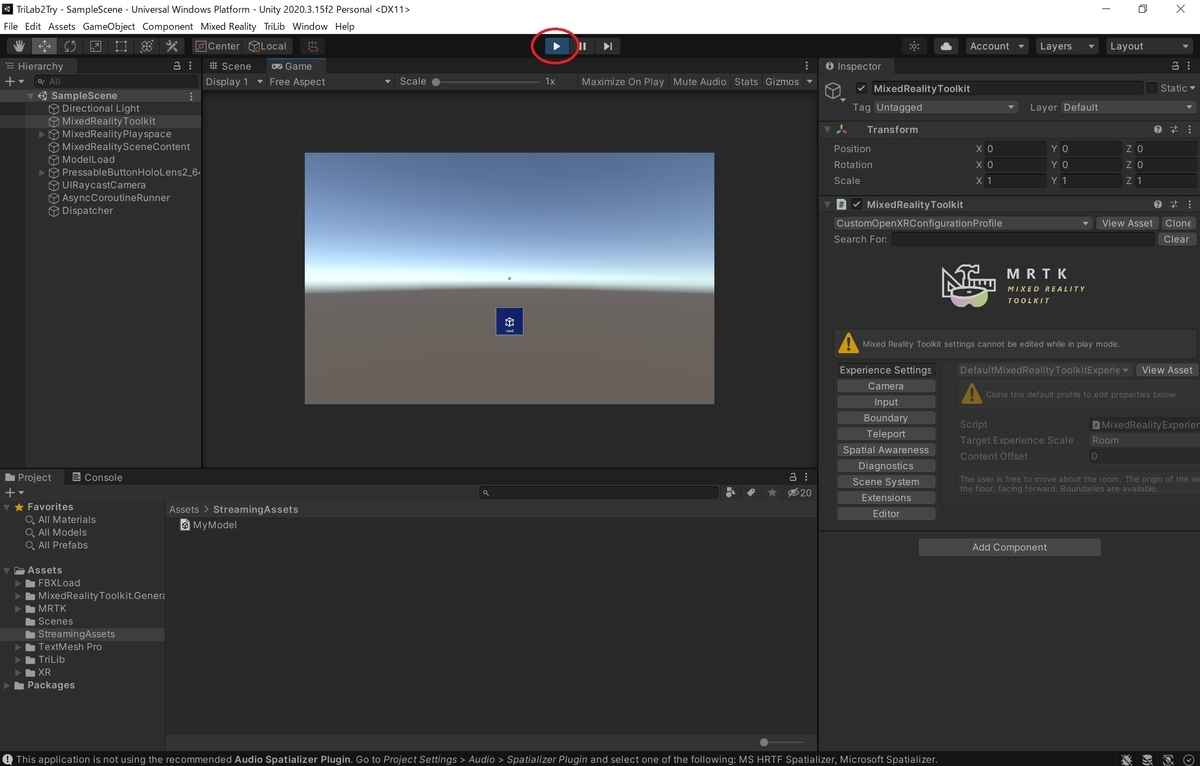The height and width of the screenshot is (766, 1200).
Task: Open the Collab sun icon
Action: 914,46
